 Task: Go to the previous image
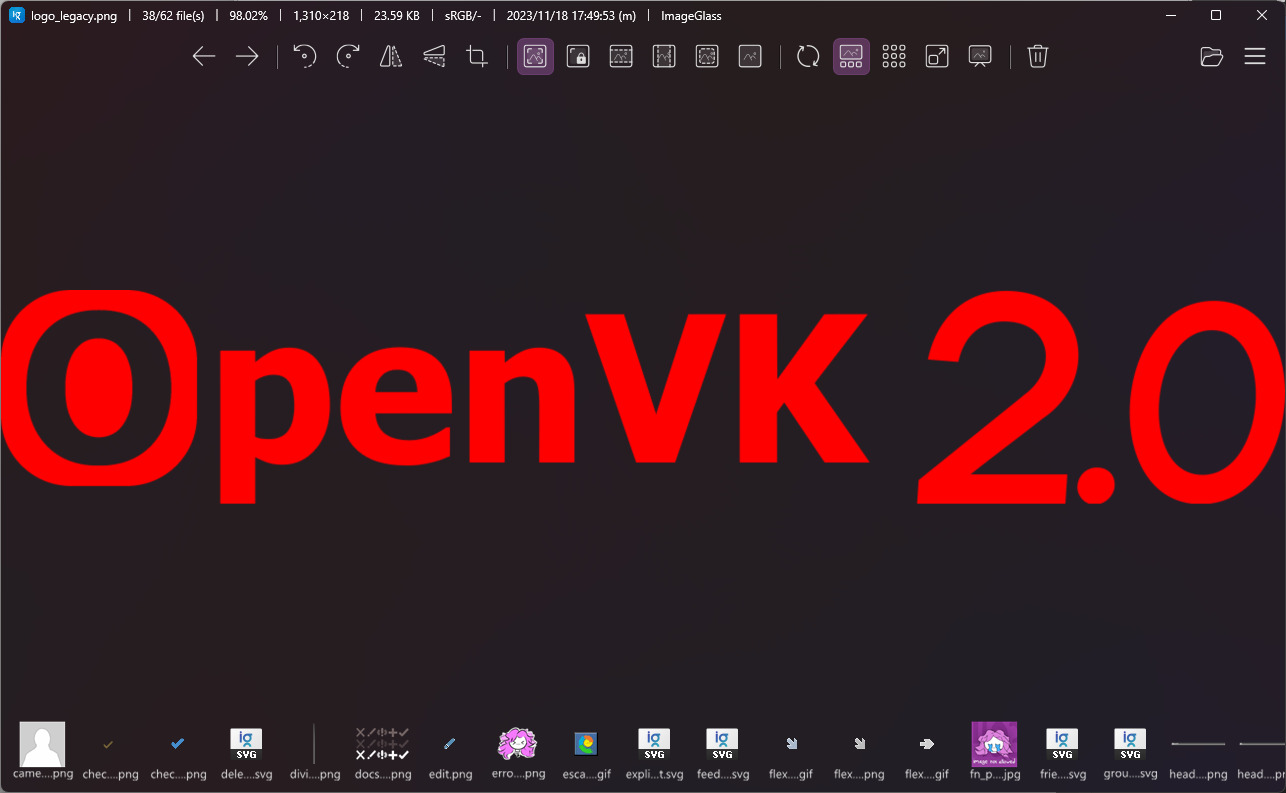click(x=204, y=57)
